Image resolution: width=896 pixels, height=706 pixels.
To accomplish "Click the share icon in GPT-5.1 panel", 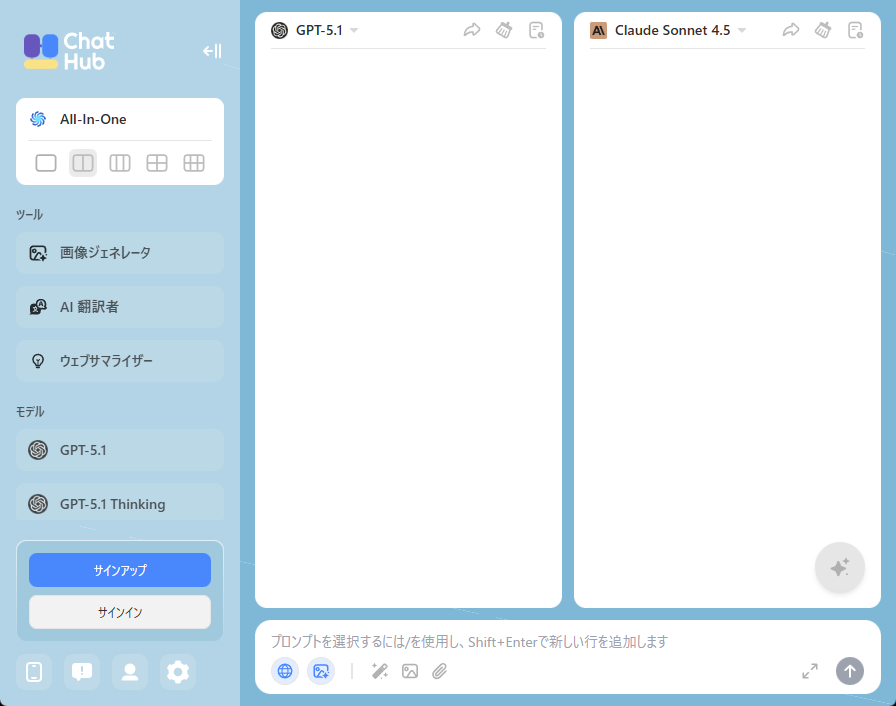I will pyautogui.click(x=472, y=30).
